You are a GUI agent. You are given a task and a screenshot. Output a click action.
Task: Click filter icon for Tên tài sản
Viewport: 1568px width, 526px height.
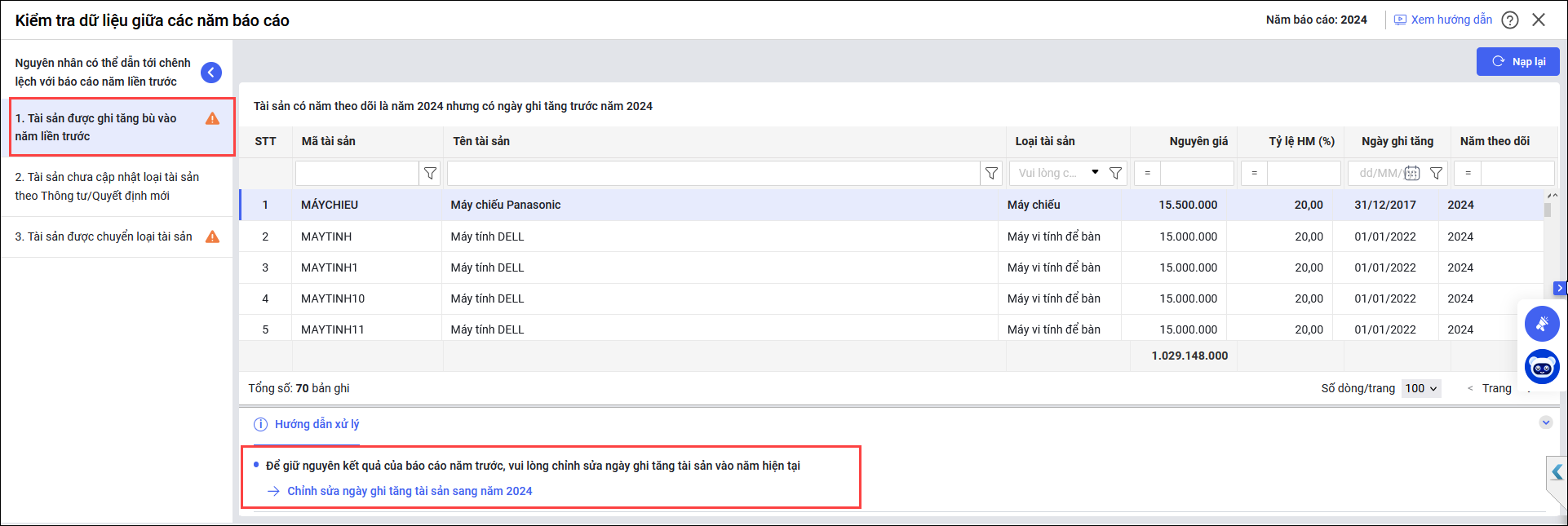coord(991,173)
